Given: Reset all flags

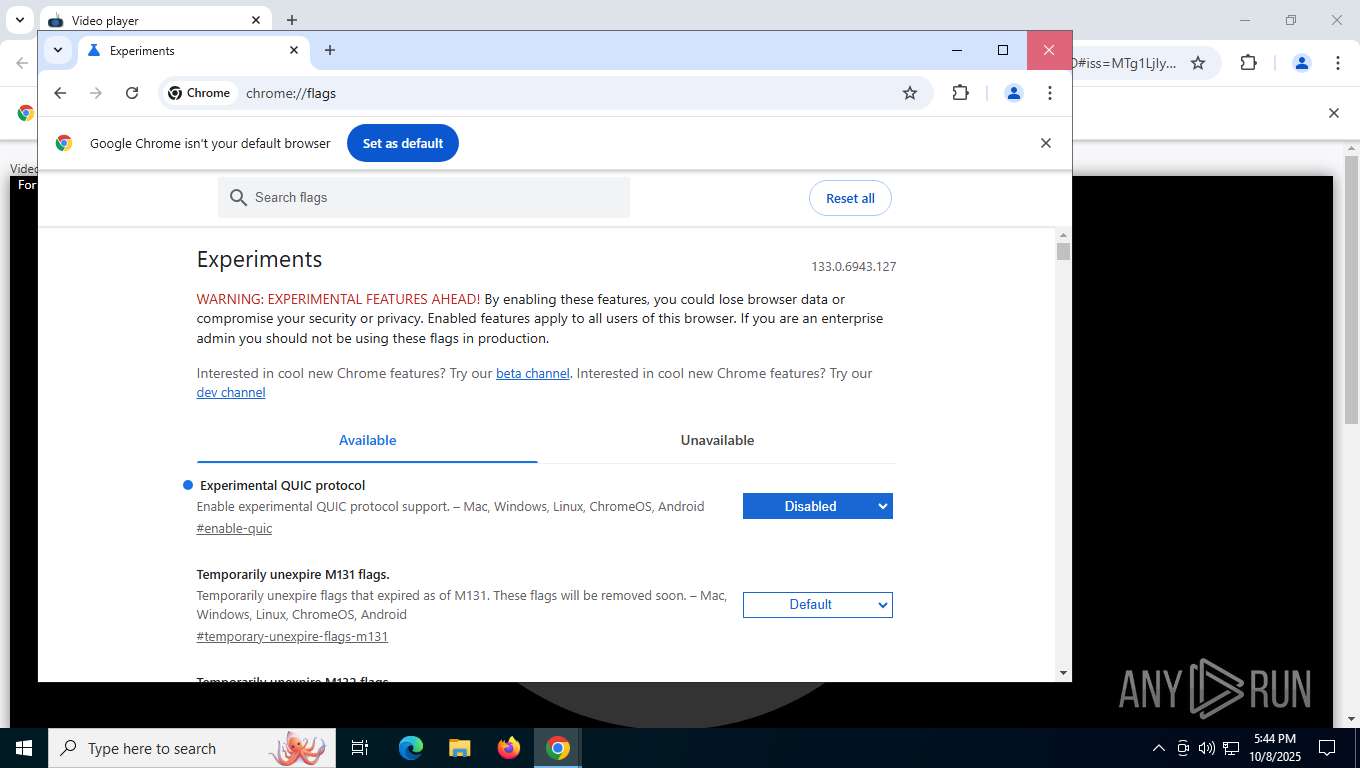Looking at the screenshot, I should coord(850,198).
